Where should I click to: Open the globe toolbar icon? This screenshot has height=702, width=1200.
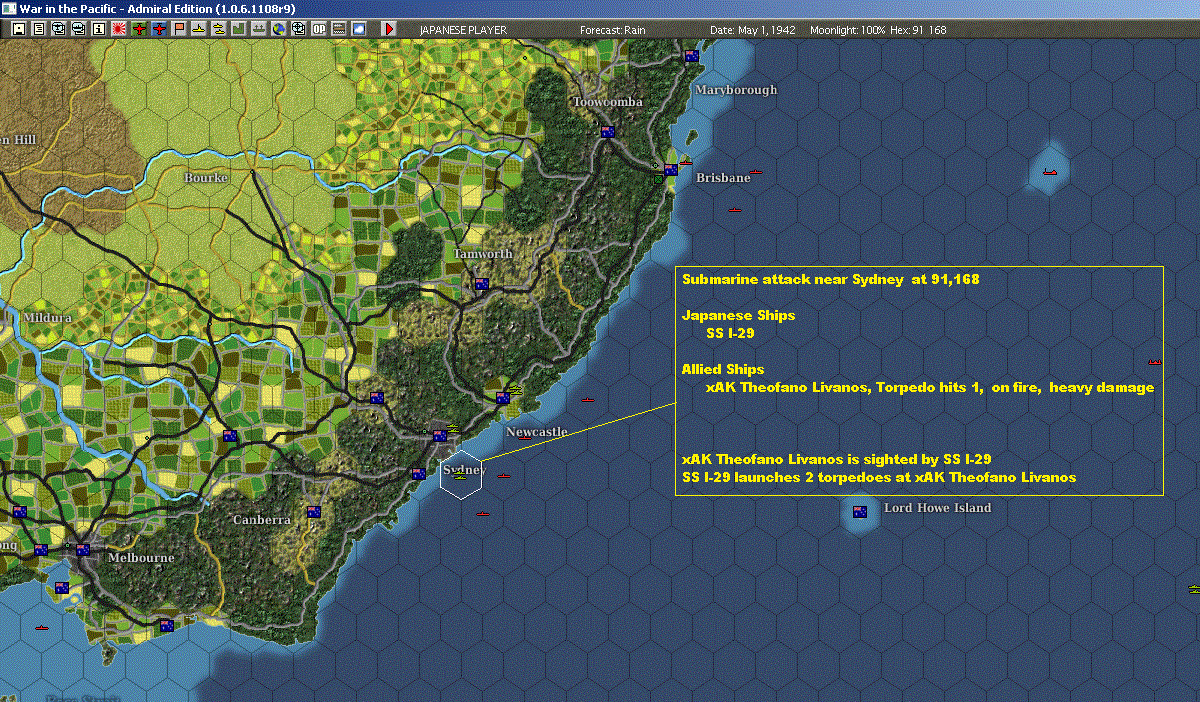278,29
